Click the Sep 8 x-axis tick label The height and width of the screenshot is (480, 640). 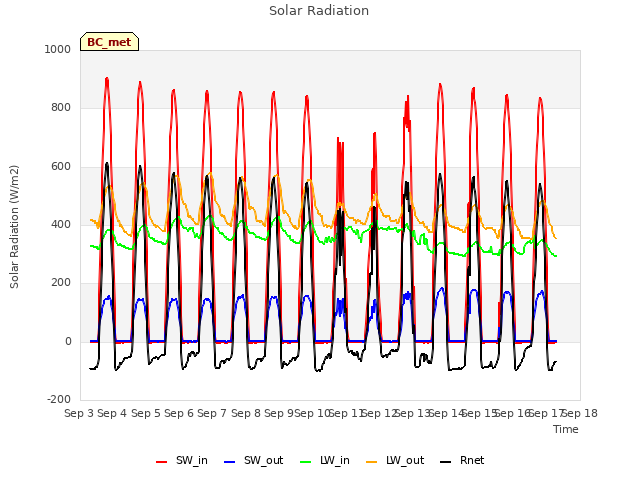pyautogui.click(x=246, y=413)
